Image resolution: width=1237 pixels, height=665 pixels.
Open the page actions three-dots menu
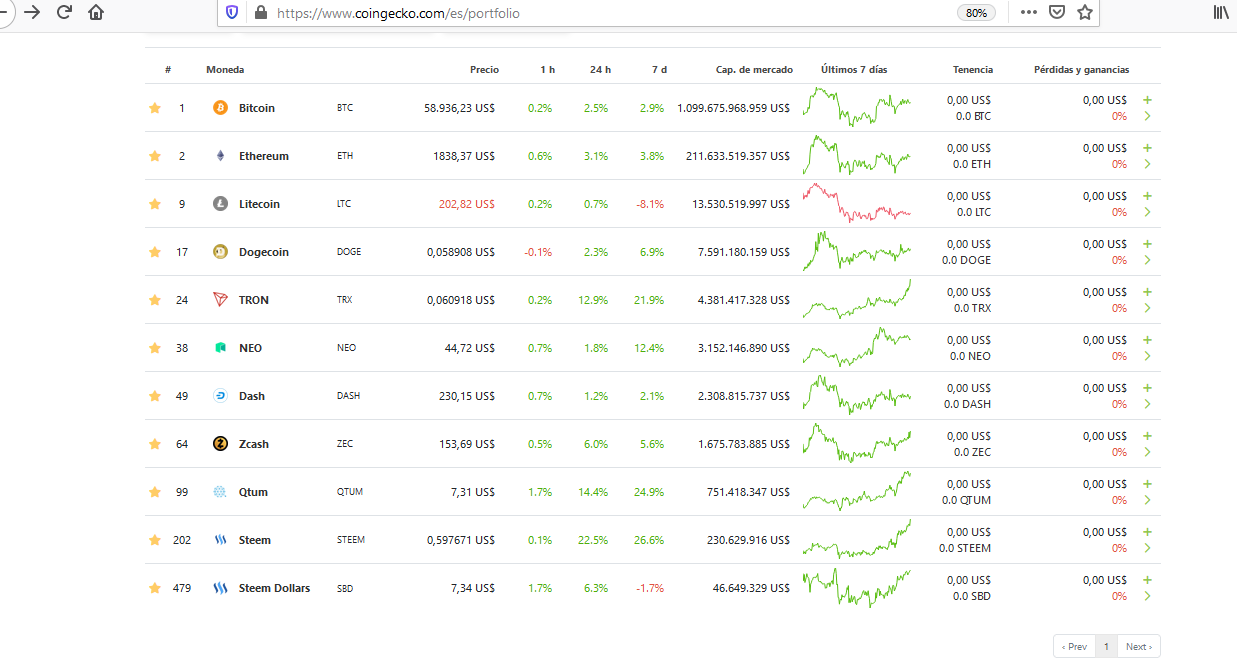pos(1029,13)
